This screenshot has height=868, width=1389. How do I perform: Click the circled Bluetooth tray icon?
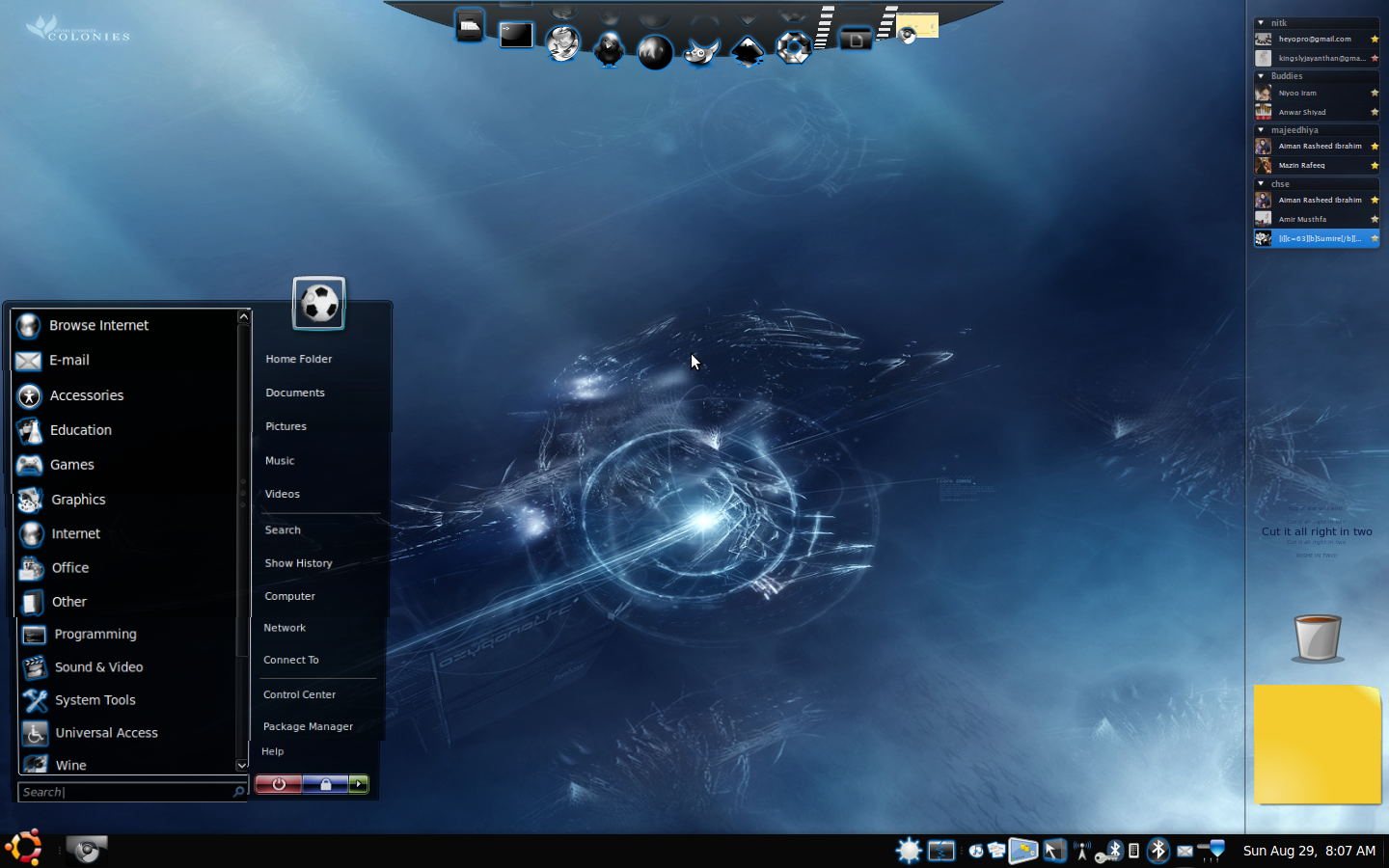[1158, 850]
